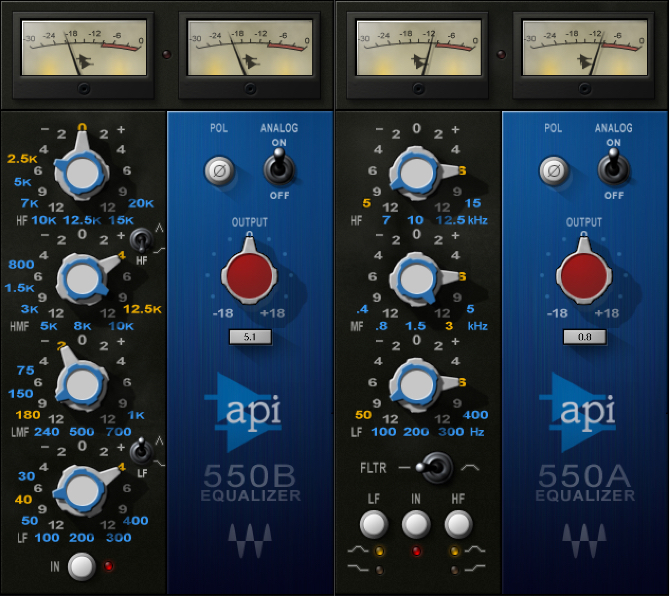Click the 550B LF gain knob
Viewport: 670px width, 596px height.
[x=81, y=490]
